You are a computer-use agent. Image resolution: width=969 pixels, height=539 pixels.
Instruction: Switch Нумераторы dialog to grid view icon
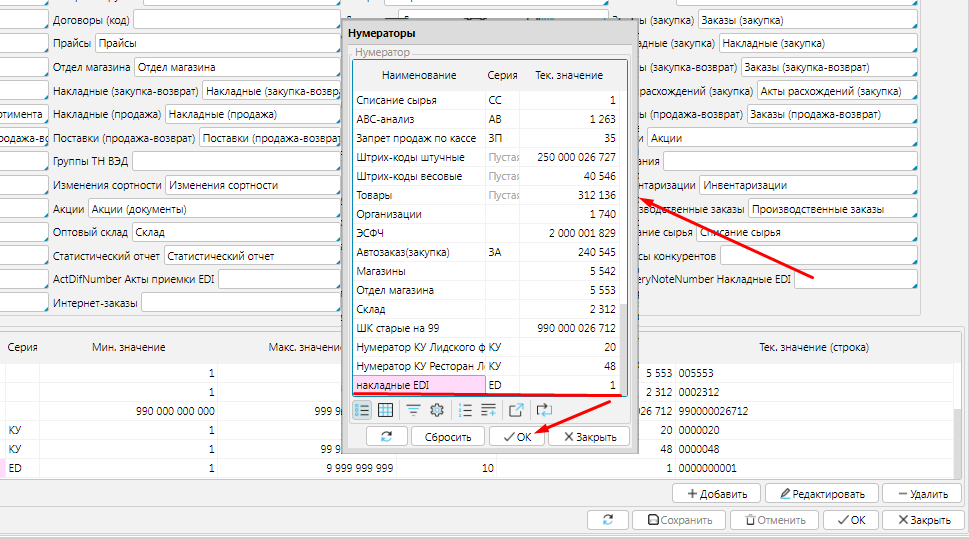pyautogui.click(x=385, y=409)
